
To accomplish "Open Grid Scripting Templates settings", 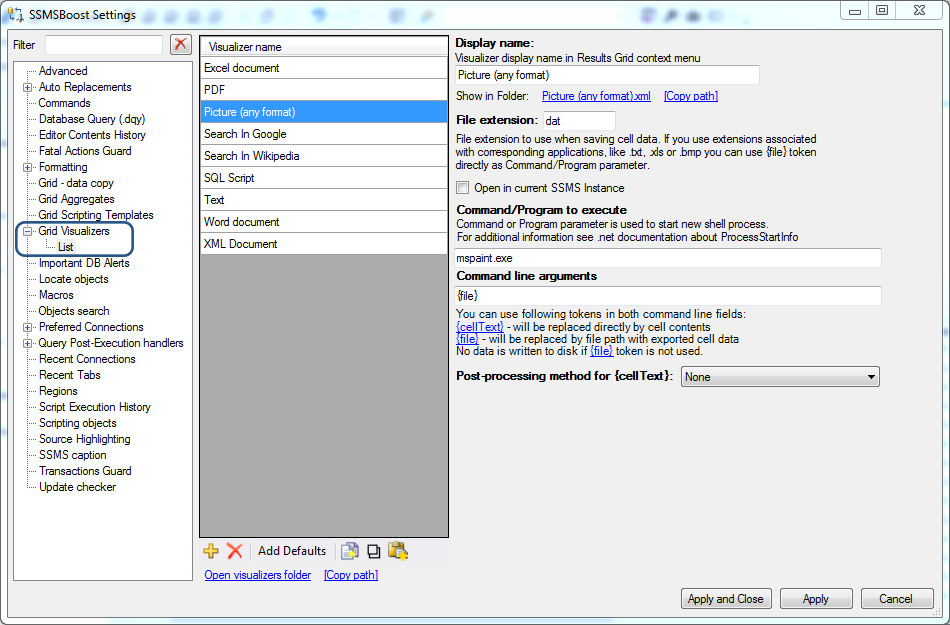I will point(96,215).
